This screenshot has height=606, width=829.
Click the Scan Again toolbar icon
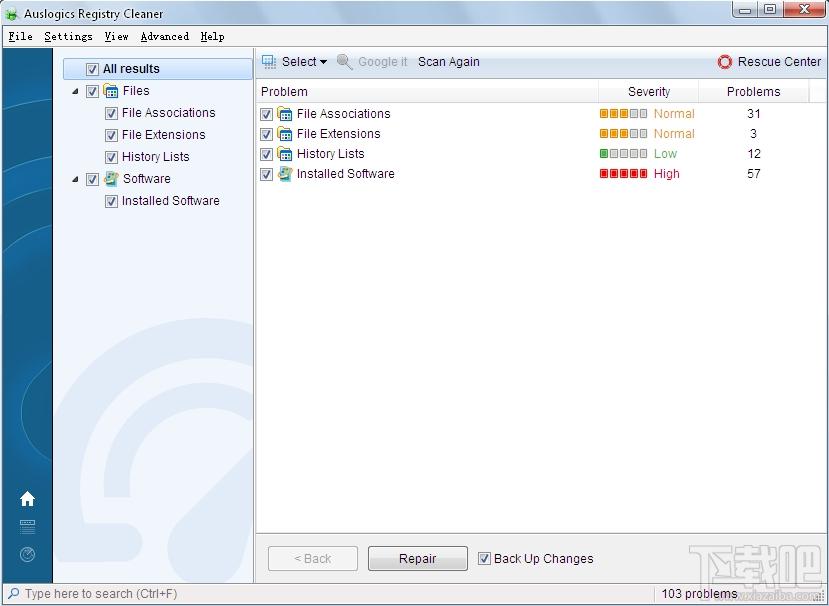(448, 61)
